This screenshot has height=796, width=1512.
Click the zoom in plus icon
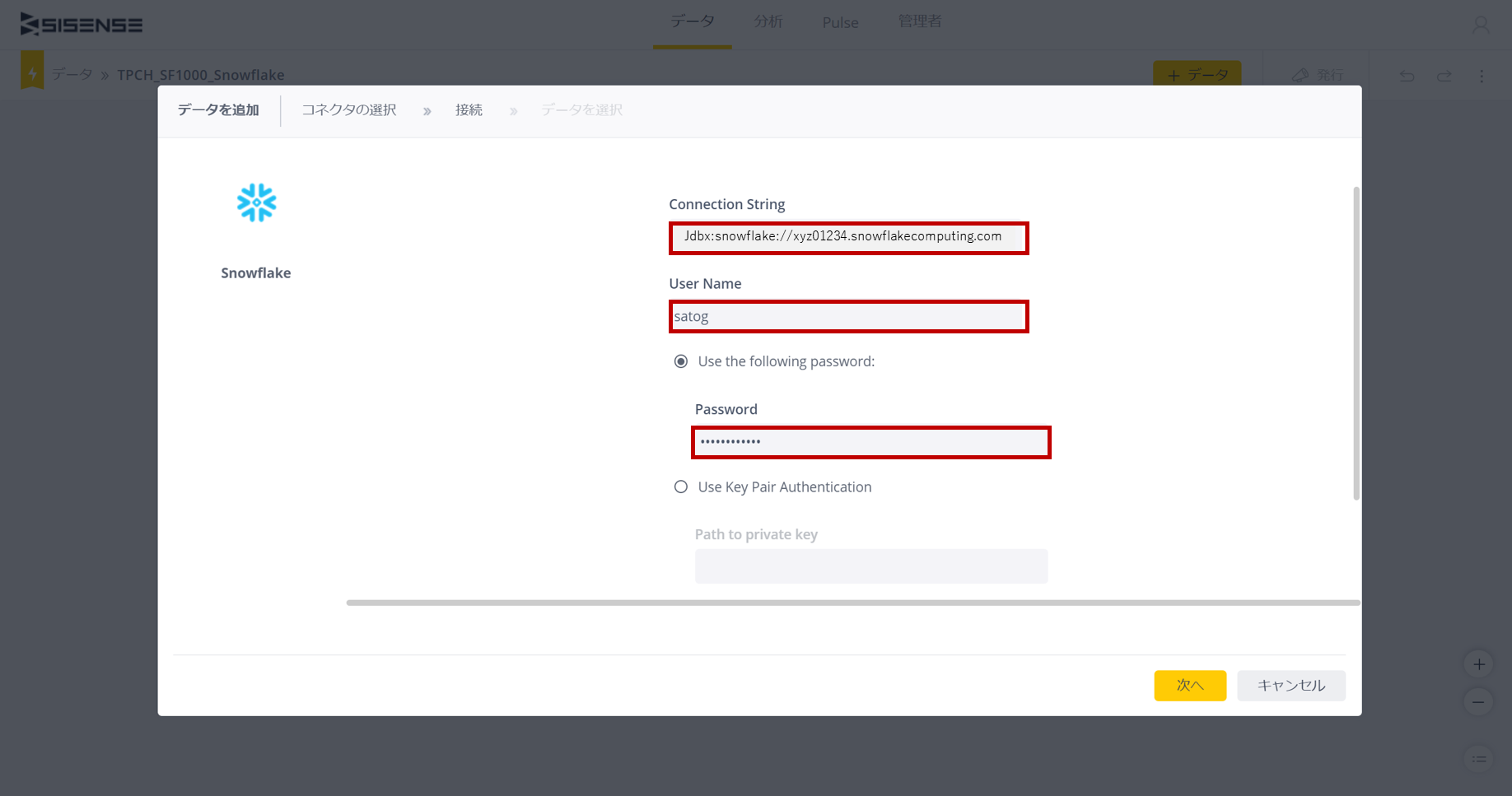tap(1479, 664)
